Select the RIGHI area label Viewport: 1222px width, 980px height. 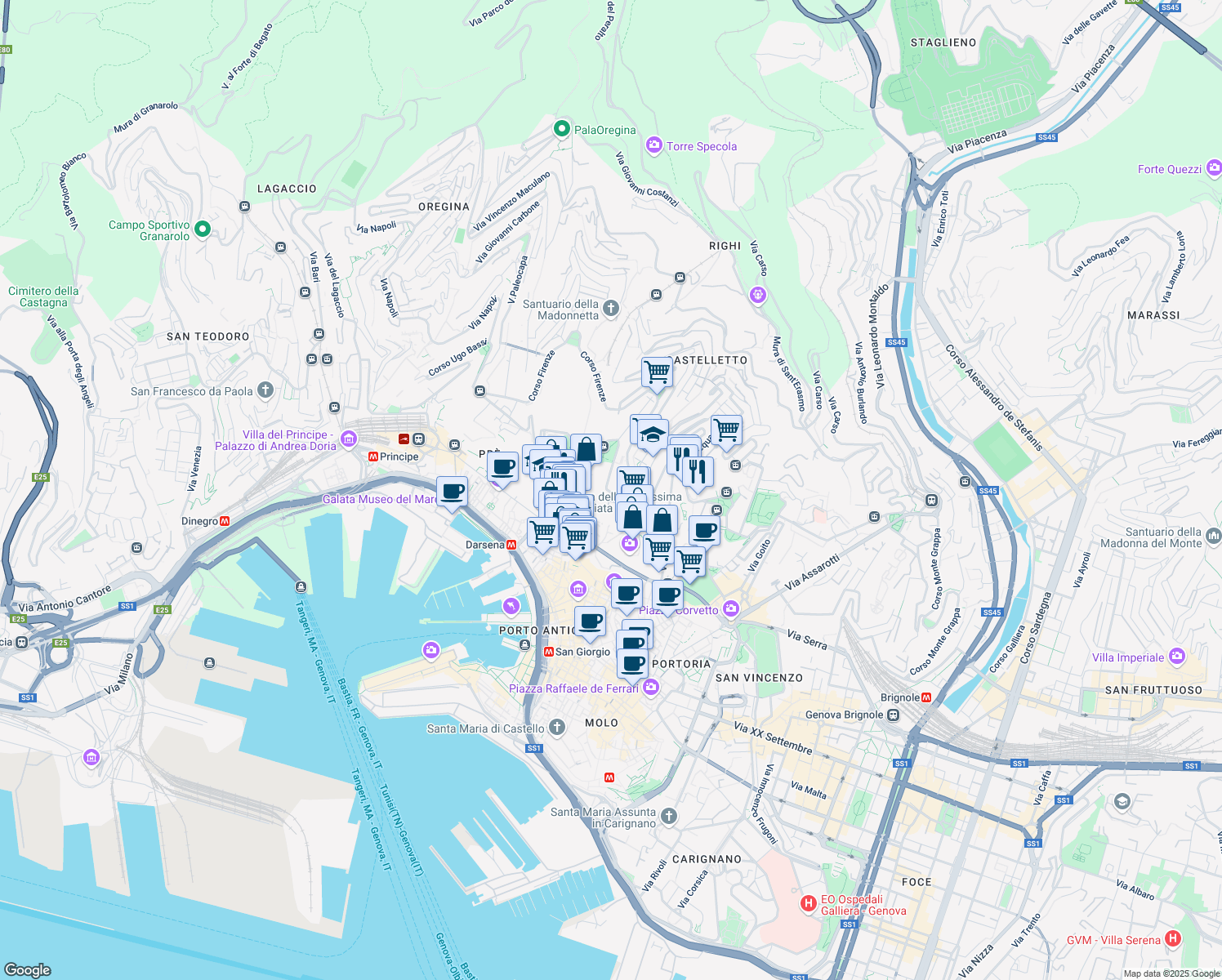[x=725, y=246]
